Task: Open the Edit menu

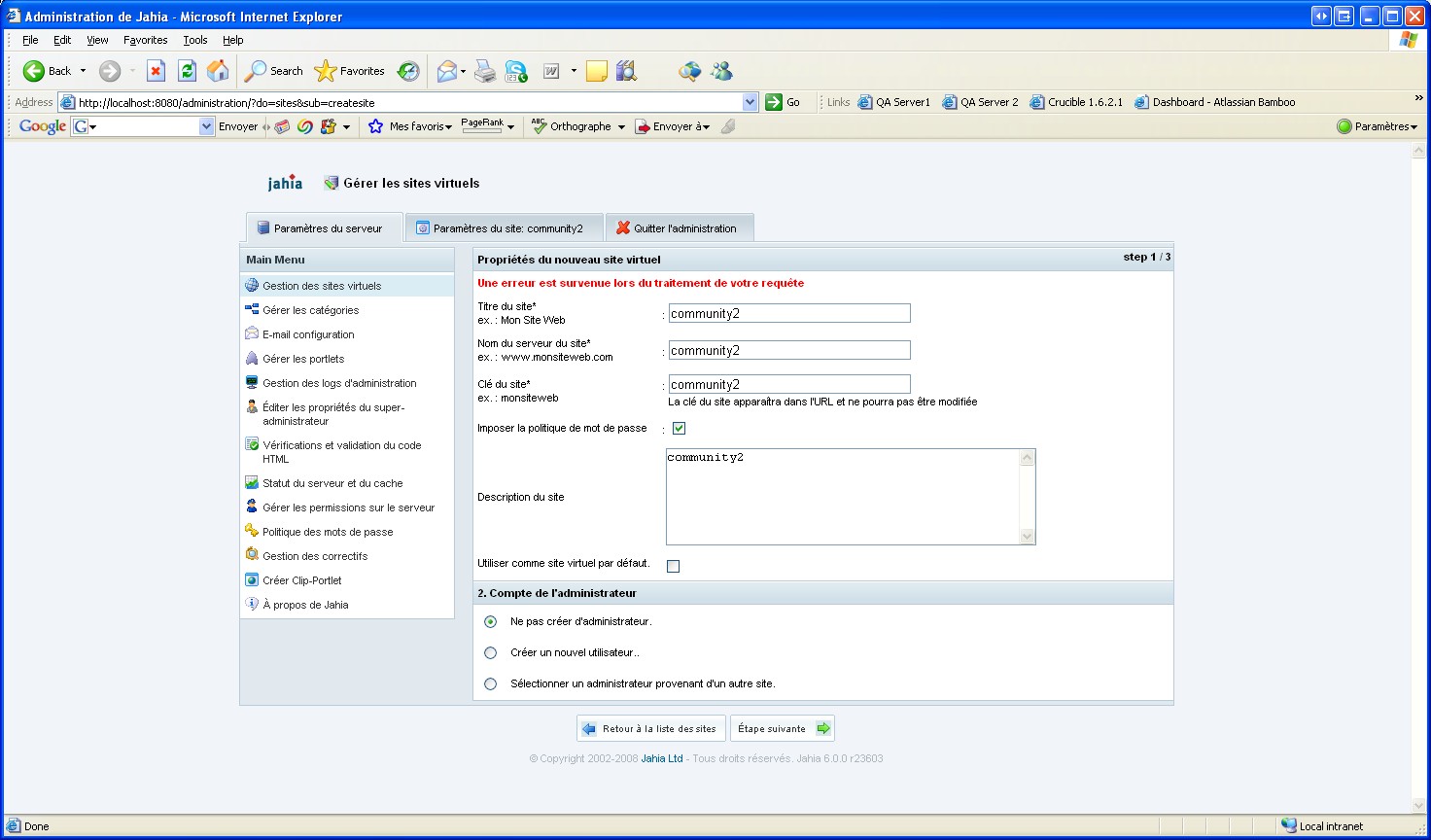Action: (x=62, y=40)
